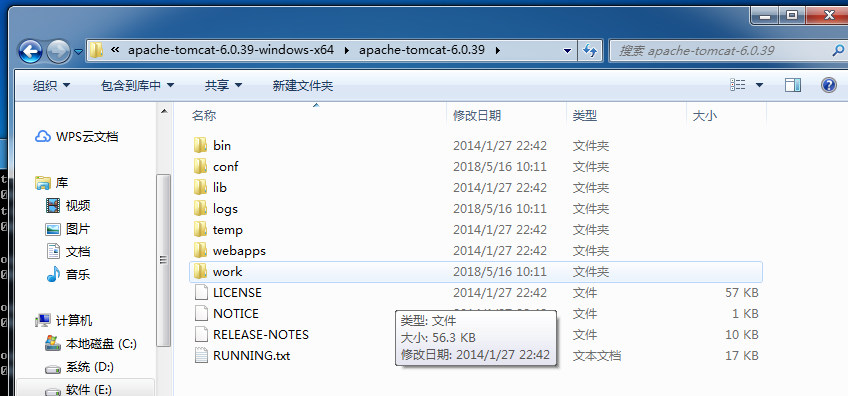The width and height of the screenshot is (848, 396).
Task: Open recent locations dropdown next to Forward
Action: (79, 52)
